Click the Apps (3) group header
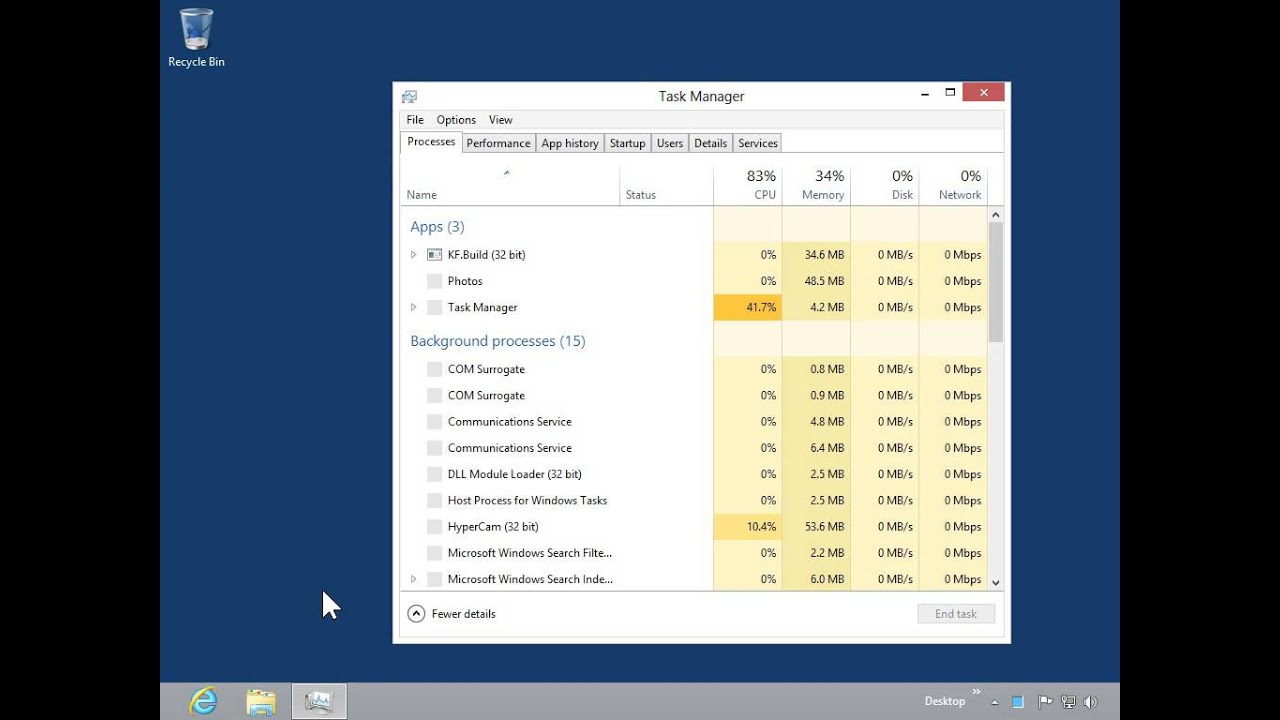Screen dimensions: 1280x720 (x=437, y=227)
